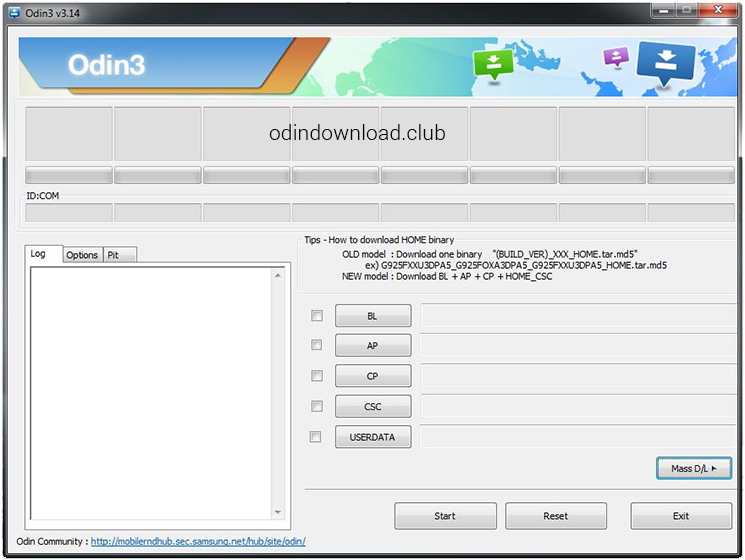Image resolution: width=745 pixels, height=560 pixels.
Task: Open the Mass D/L dropdown button
Action: tap(694, 468)
